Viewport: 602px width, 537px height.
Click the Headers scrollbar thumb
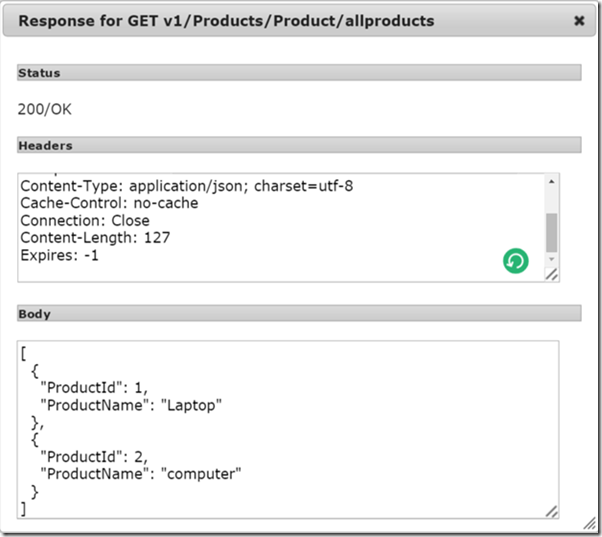tap(551, 231)
